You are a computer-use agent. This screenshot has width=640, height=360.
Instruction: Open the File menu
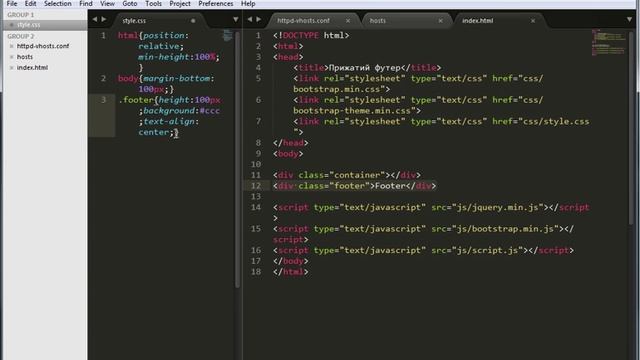(12, 4)
